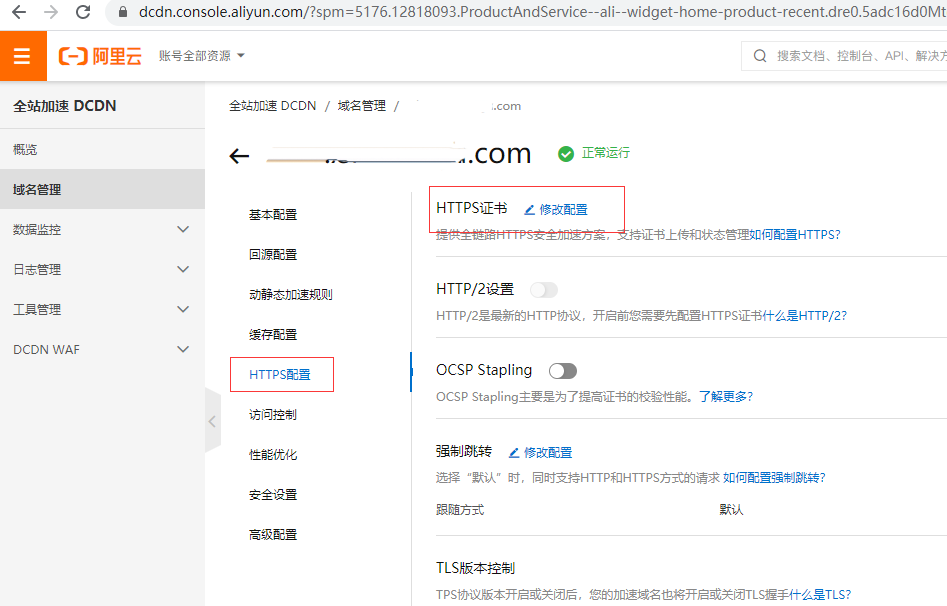Screen dimensions: 947x606
Task: Reload the page with refresh icon
Action: [83, 12]
